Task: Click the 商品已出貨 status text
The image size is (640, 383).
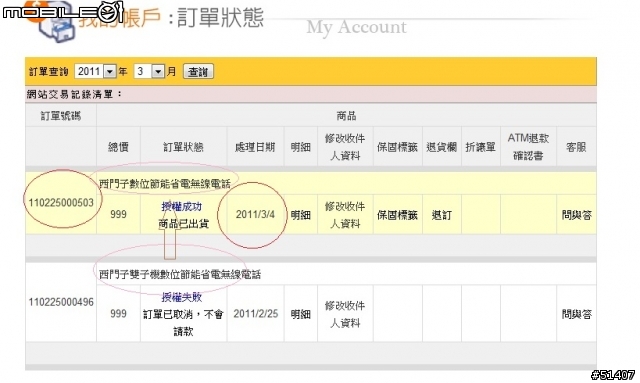Action: pyautogui.click(x=184, y=224)
